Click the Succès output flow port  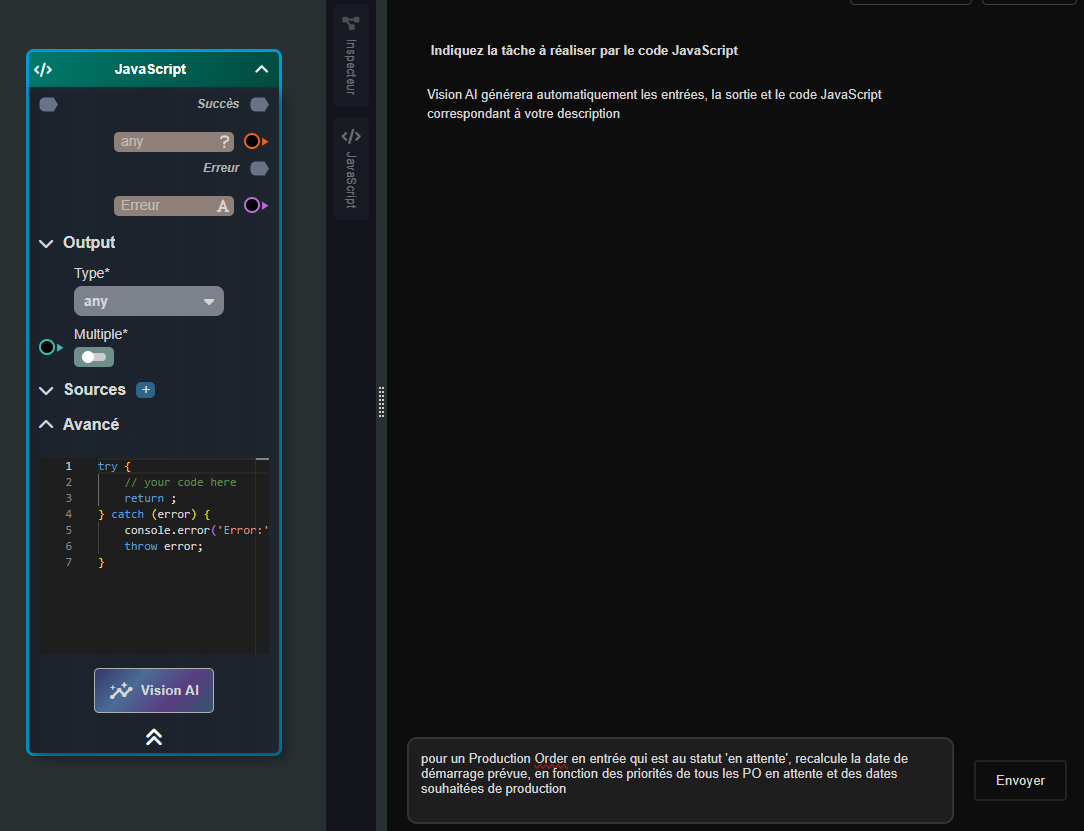click(x=259, y=104)
